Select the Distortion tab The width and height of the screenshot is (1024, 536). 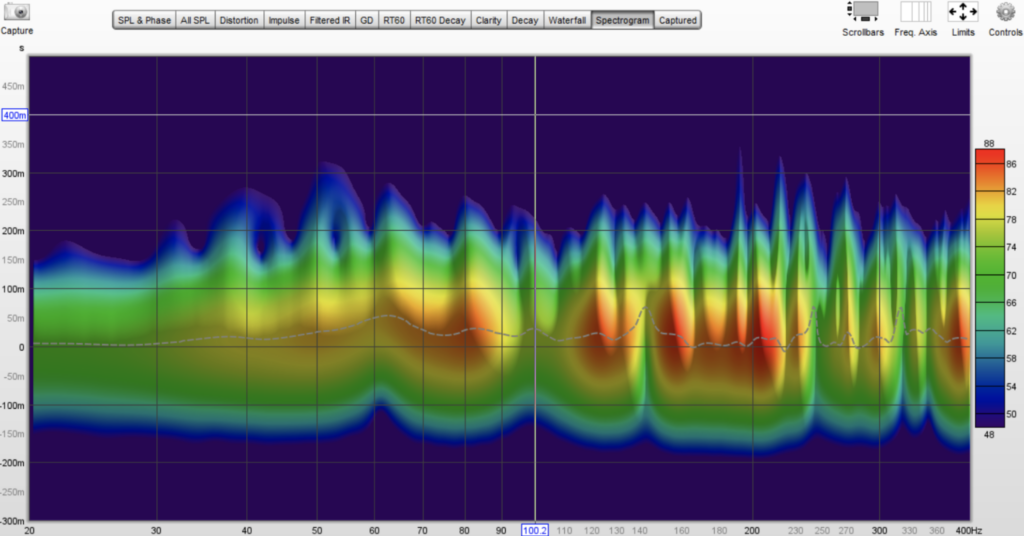(239, 20)
